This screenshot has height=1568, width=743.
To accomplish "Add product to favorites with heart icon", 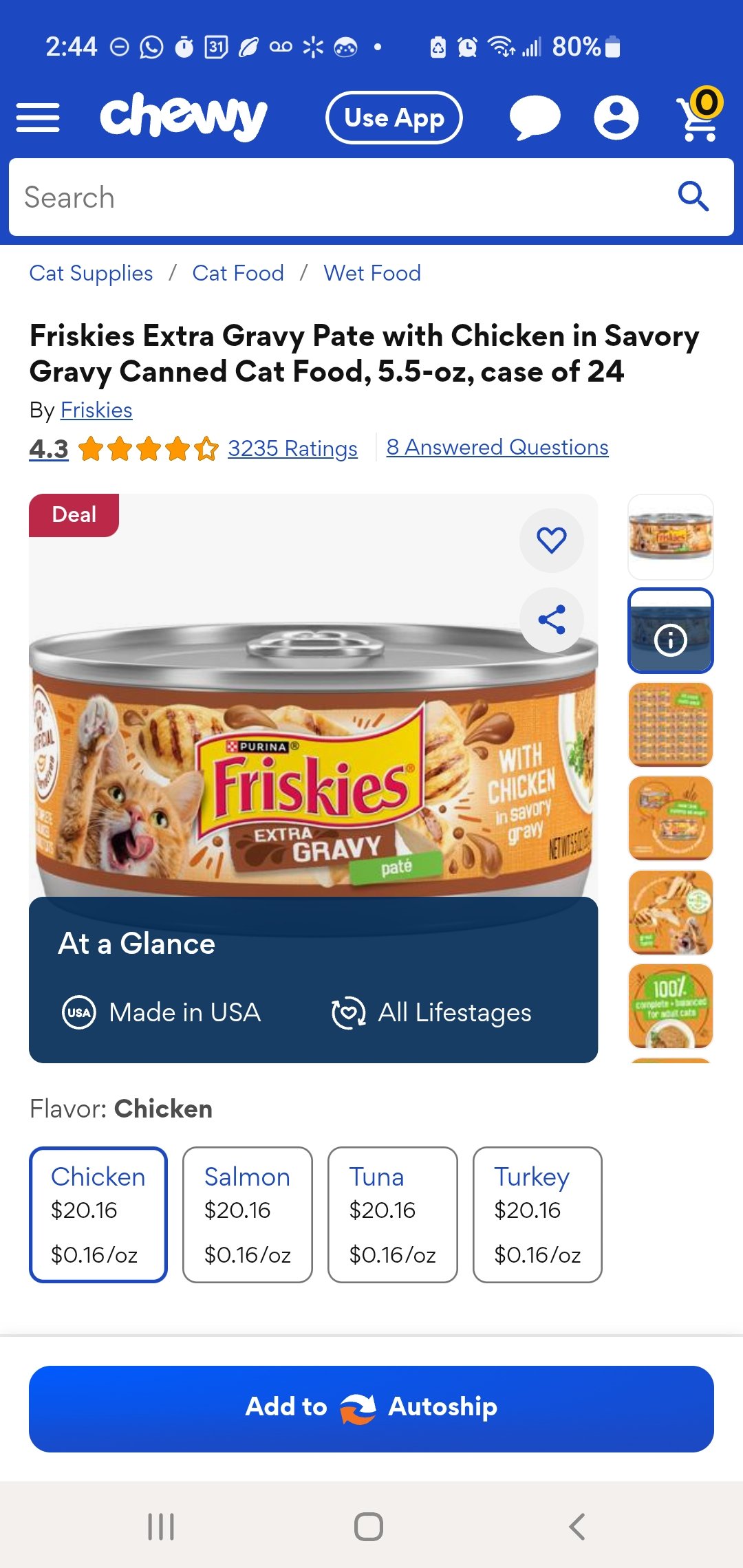I will click(551, 540).
